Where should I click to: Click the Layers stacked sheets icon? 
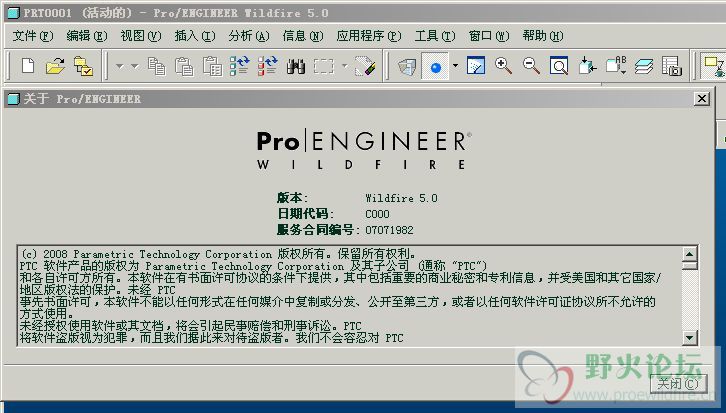tap(644, 67)
